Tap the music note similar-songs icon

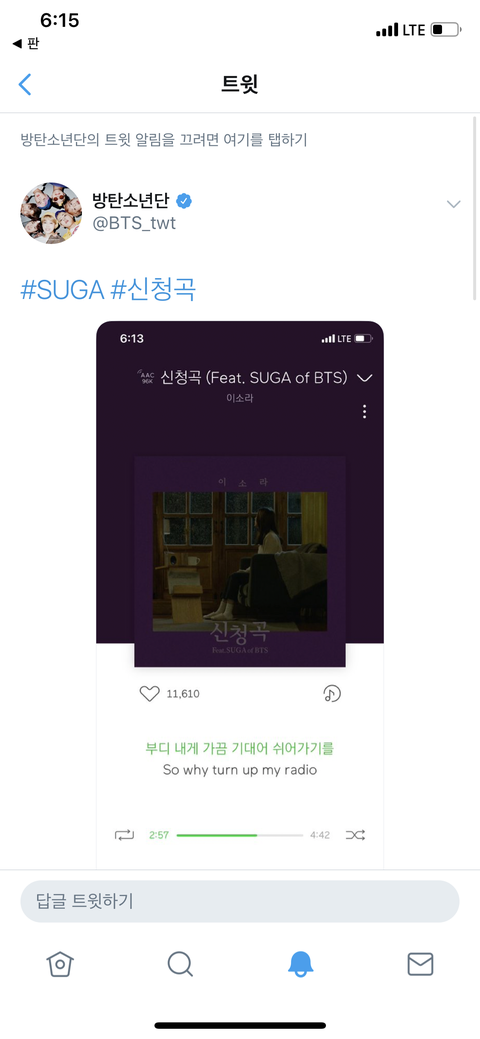click(331, 693)
